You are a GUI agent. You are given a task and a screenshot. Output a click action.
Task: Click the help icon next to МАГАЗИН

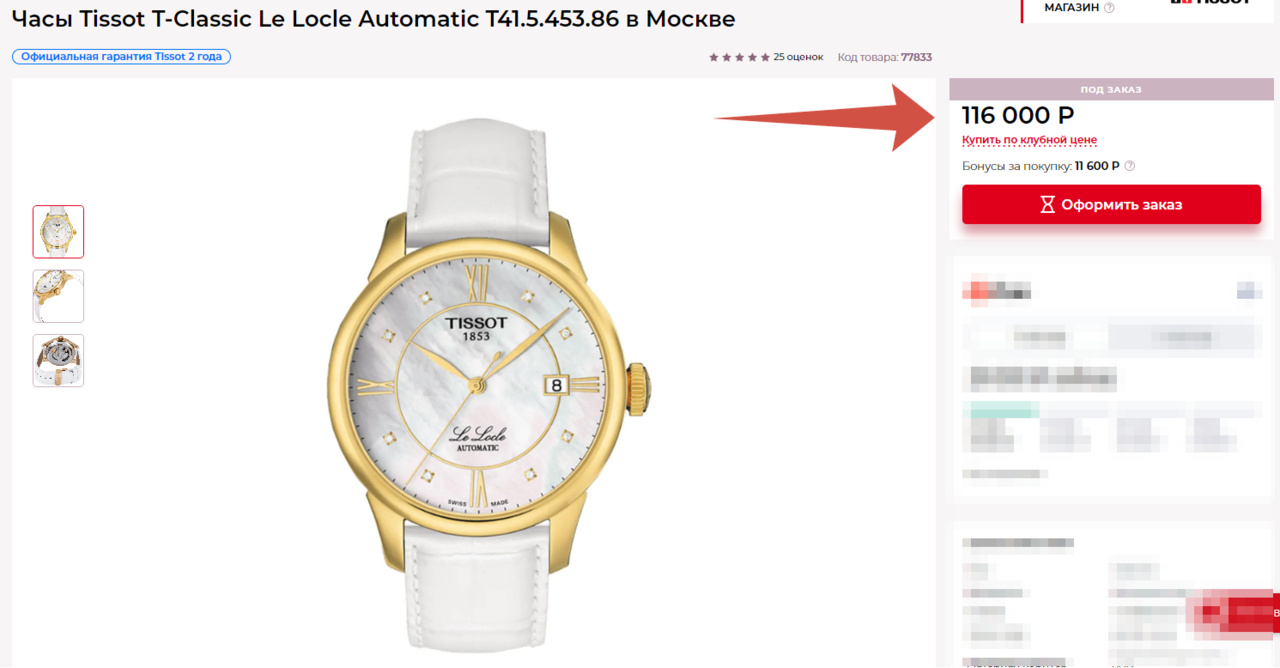(x=1109, y=8)
